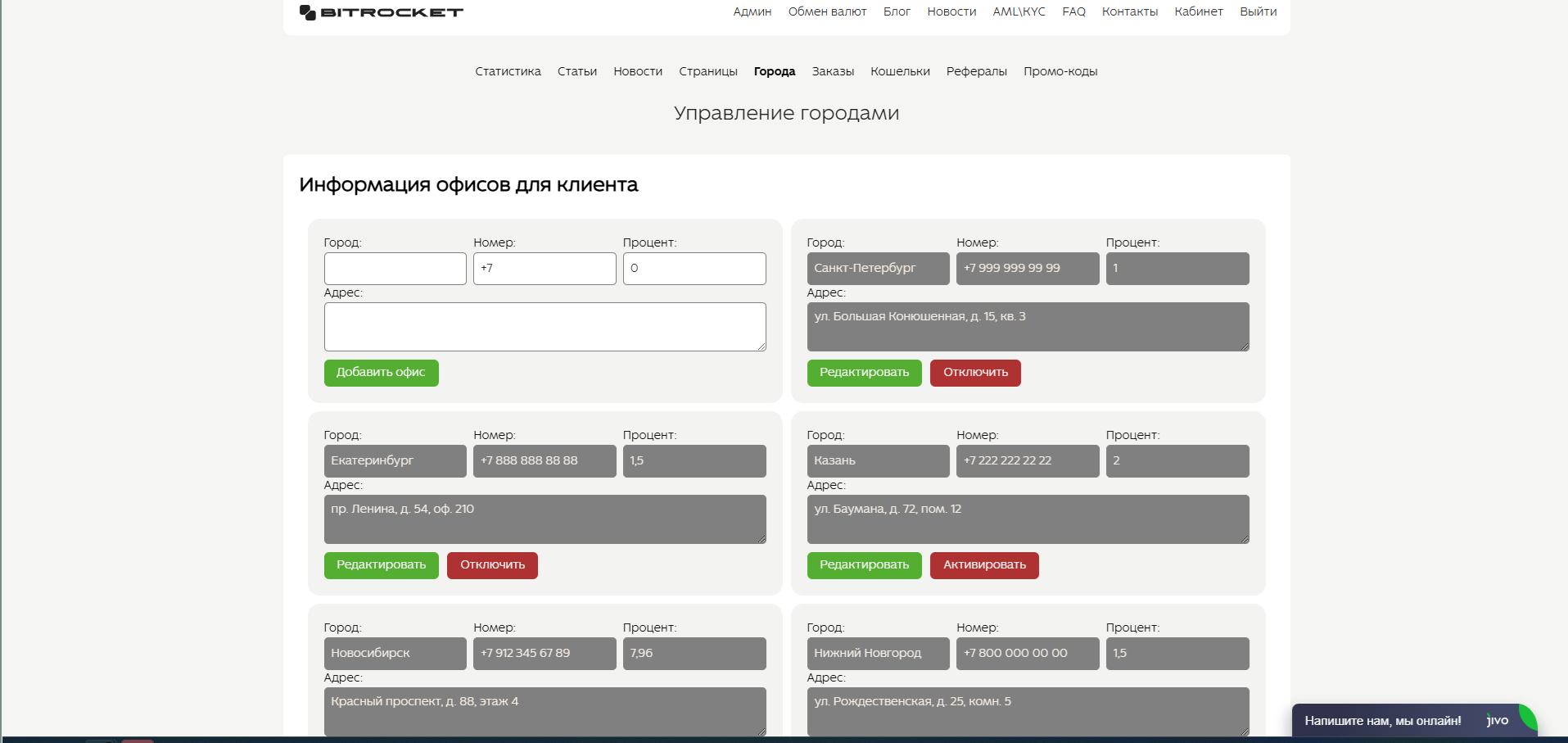Switch to the Рефералы admin section
1568x743 pixels.
(x=976, y=71)
